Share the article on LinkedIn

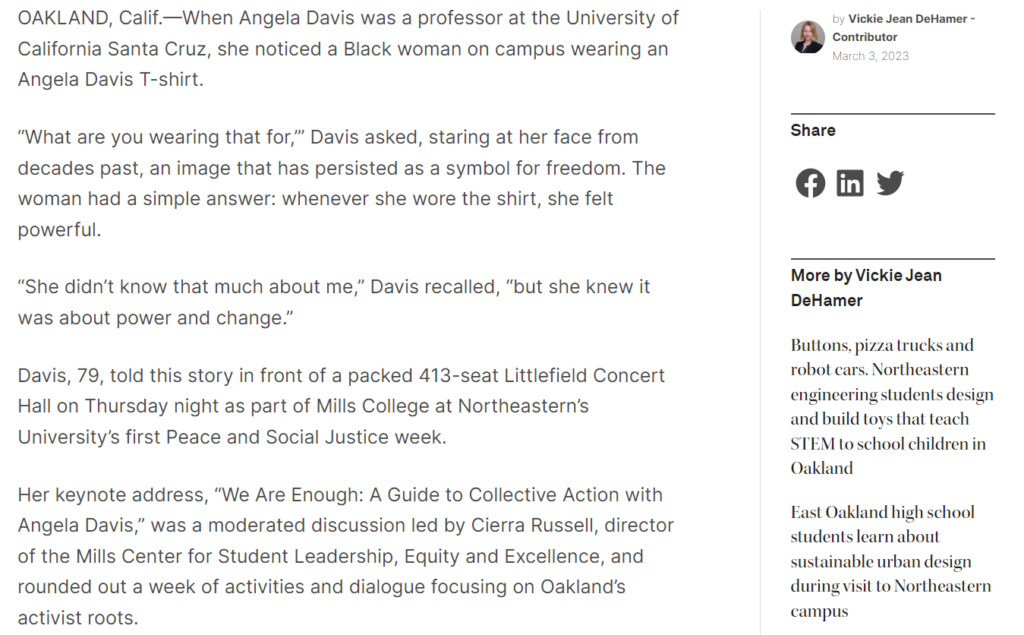click(850, 183)
